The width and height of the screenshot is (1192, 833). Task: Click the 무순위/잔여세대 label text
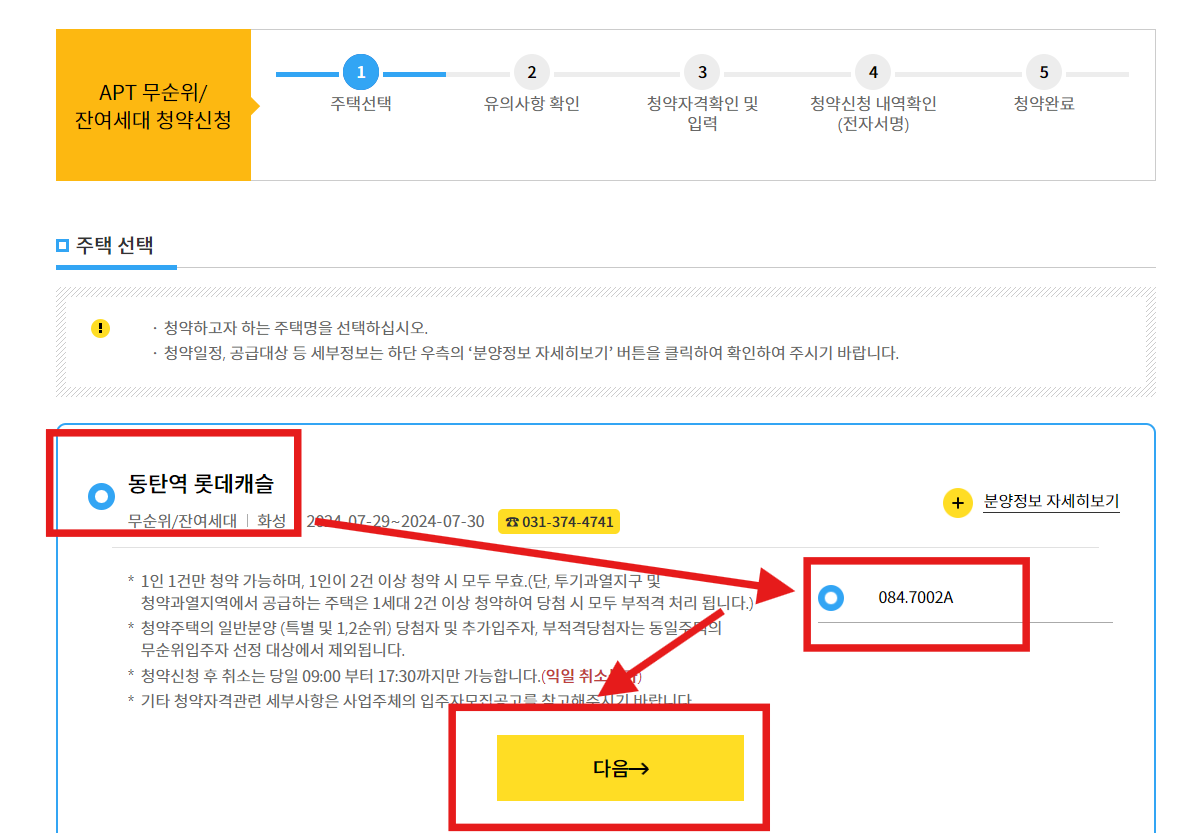click(x=182, y=521)
